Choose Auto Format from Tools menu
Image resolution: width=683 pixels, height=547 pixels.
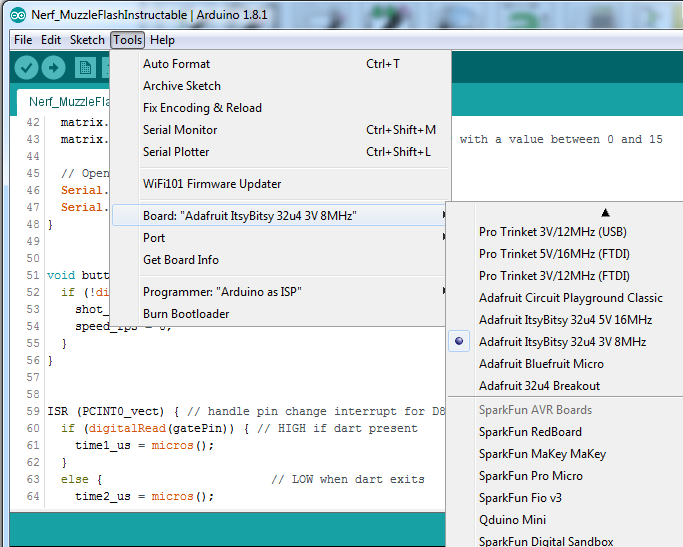click(281, 64)
